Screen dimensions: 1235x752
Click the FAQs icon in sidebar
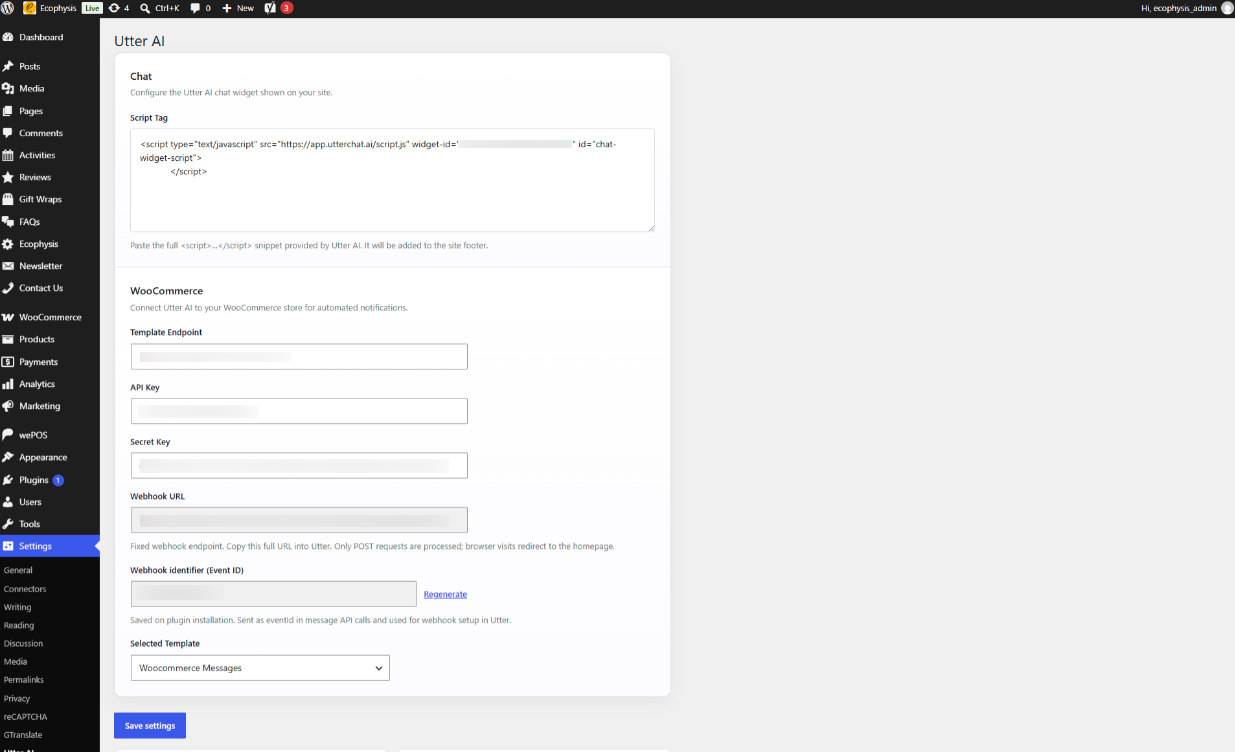pos(9,222)
